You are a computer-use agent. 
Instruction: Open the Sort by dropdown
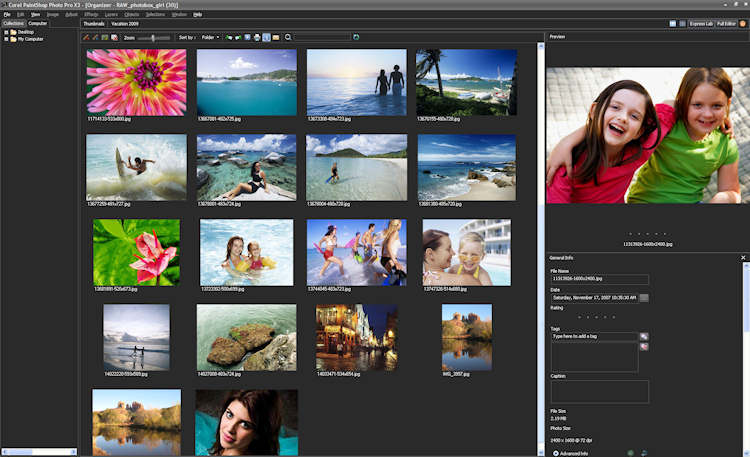(x=187, y=37)
